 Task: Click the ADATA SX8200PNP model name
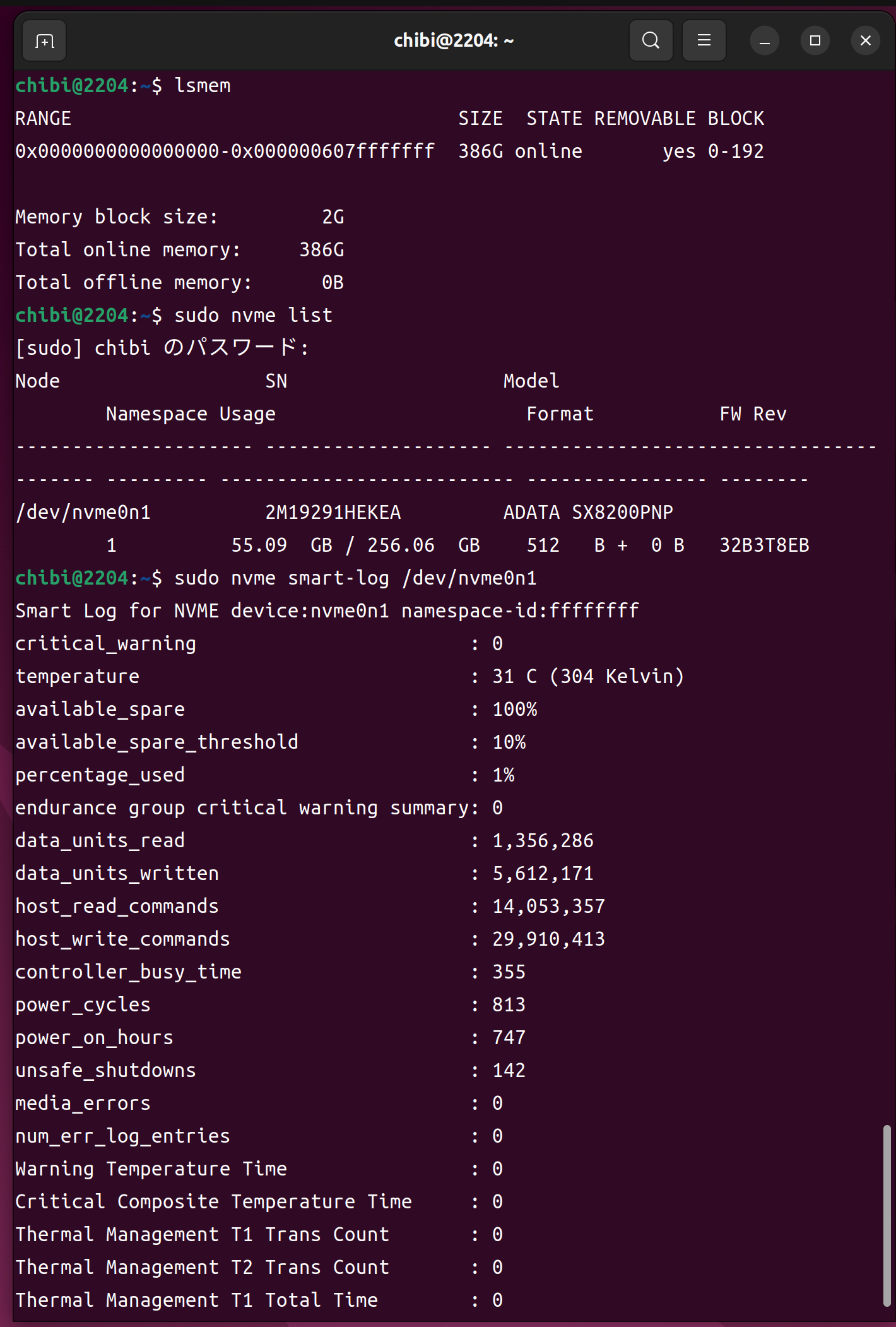point(587,513)
